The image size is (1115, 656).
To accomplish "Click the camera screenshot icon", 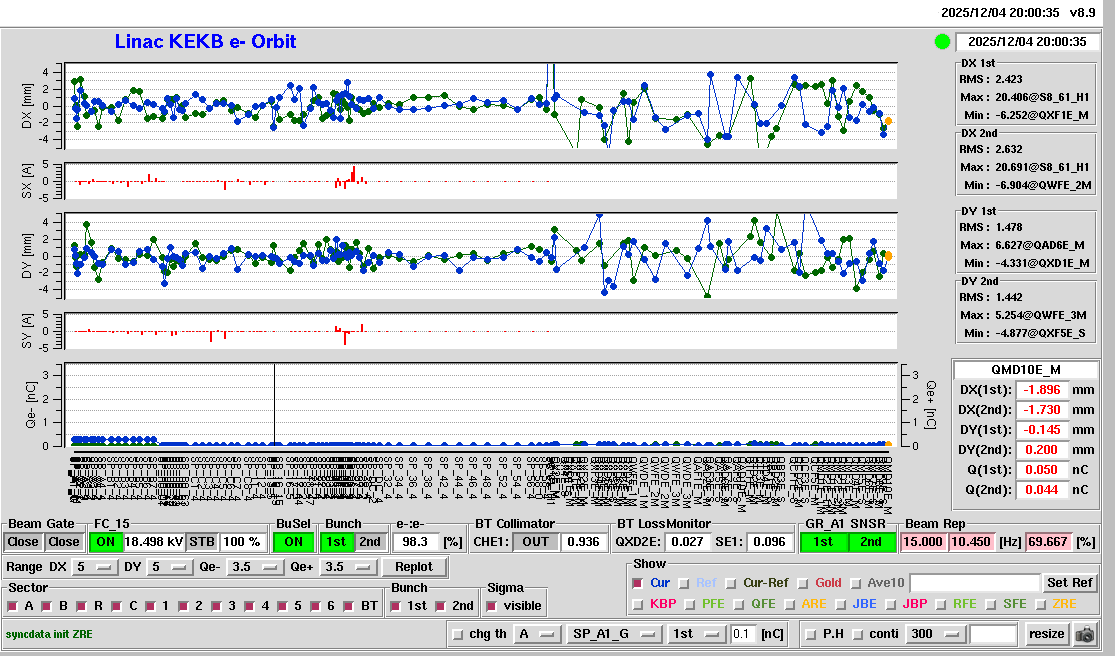I will pos(1084,634).
